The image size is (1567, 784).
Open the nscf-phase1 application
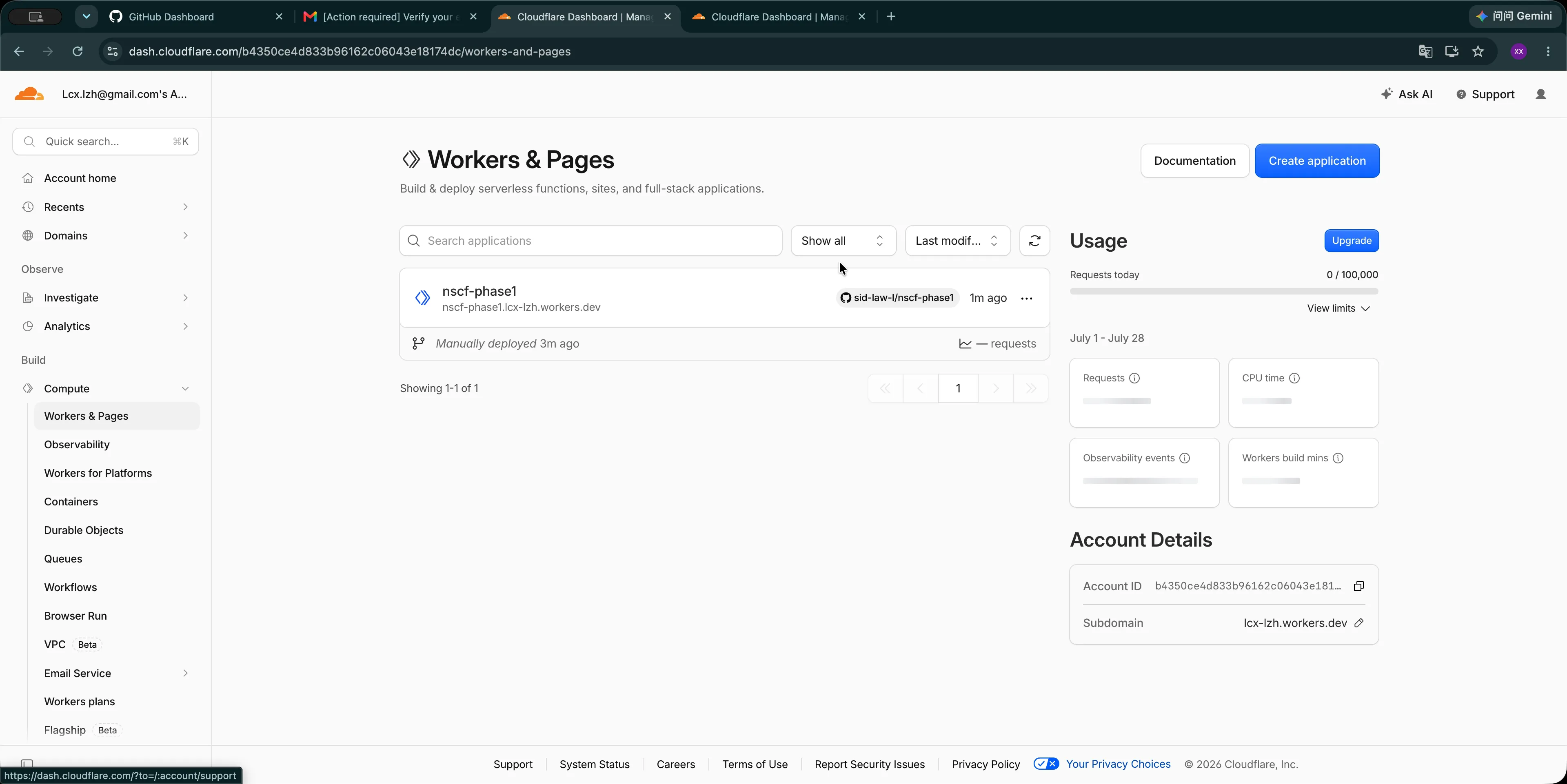click(x=479, y=291)
